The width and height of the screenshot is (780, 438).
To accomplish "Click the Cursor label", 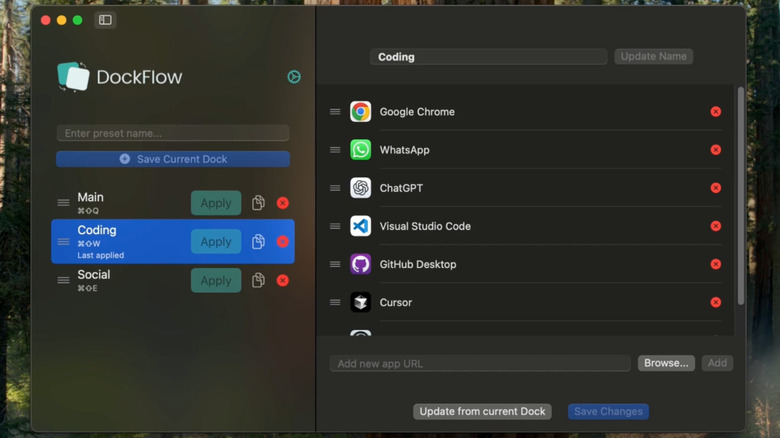I will (395, 303).
